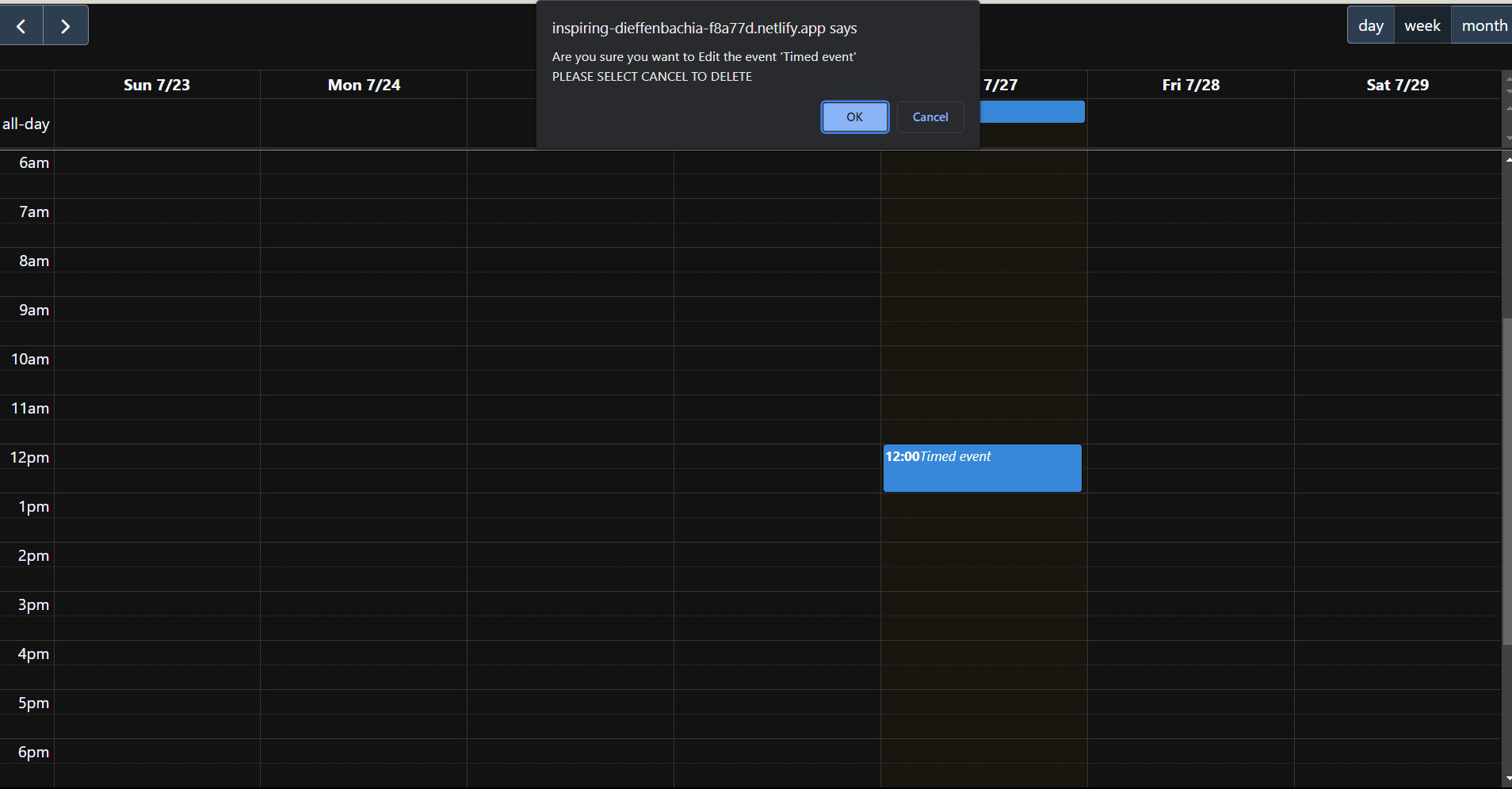
Task: Switch the calendar to month view
Action: click(x=1482, y=25)
